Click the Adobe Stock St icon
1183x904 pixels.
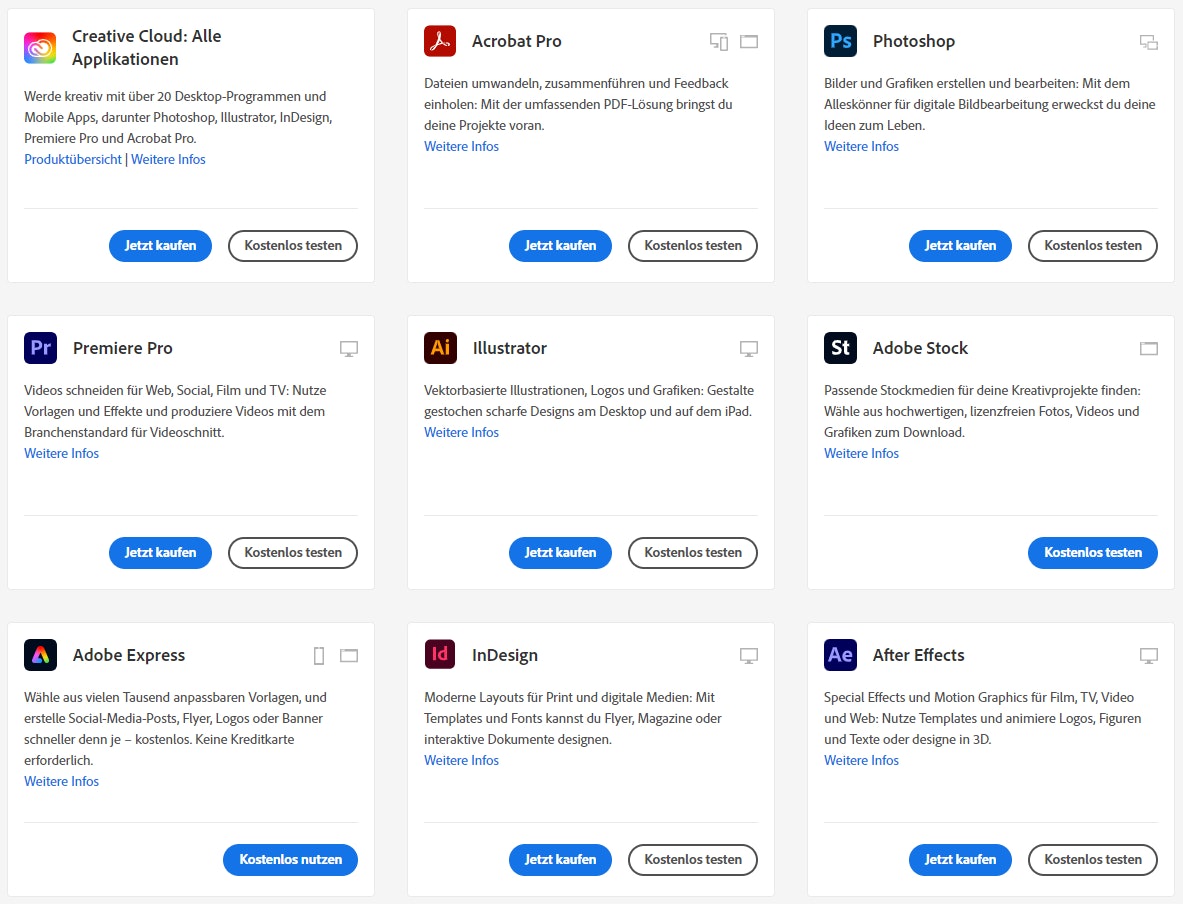840,348
